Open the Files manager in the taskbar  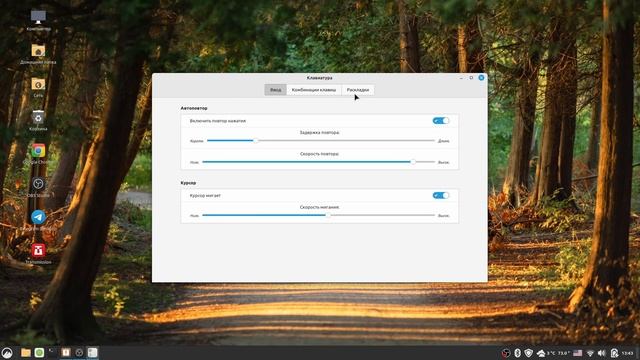(26, 353)
